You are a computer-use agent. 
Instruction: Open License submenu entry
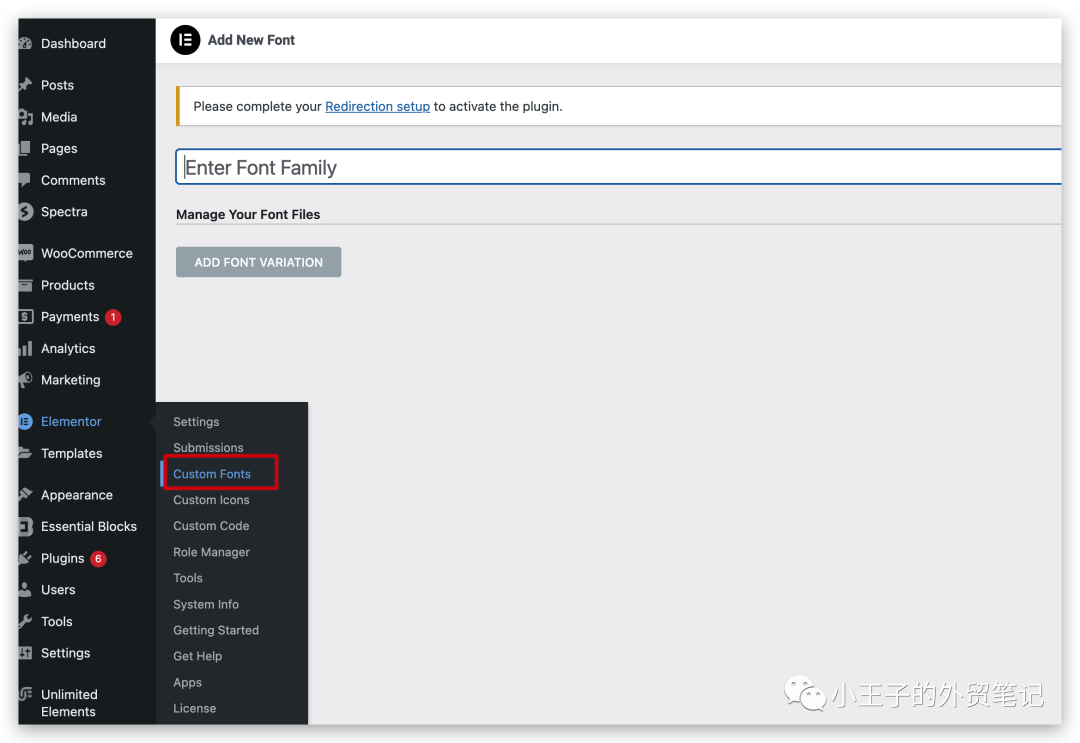195,708
